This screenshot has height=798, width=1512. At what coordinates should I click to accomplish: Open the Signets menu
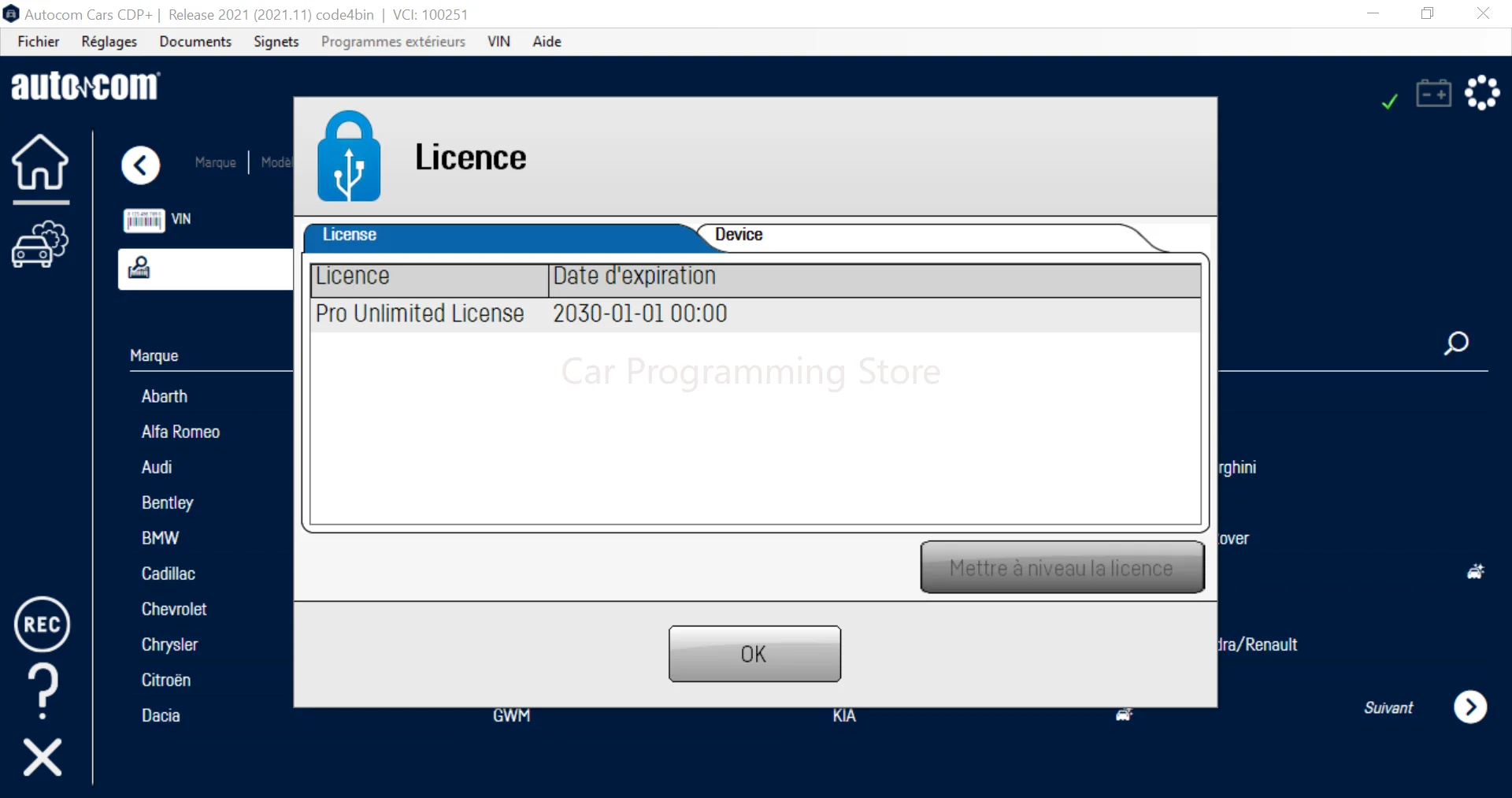tap(276, 42)
